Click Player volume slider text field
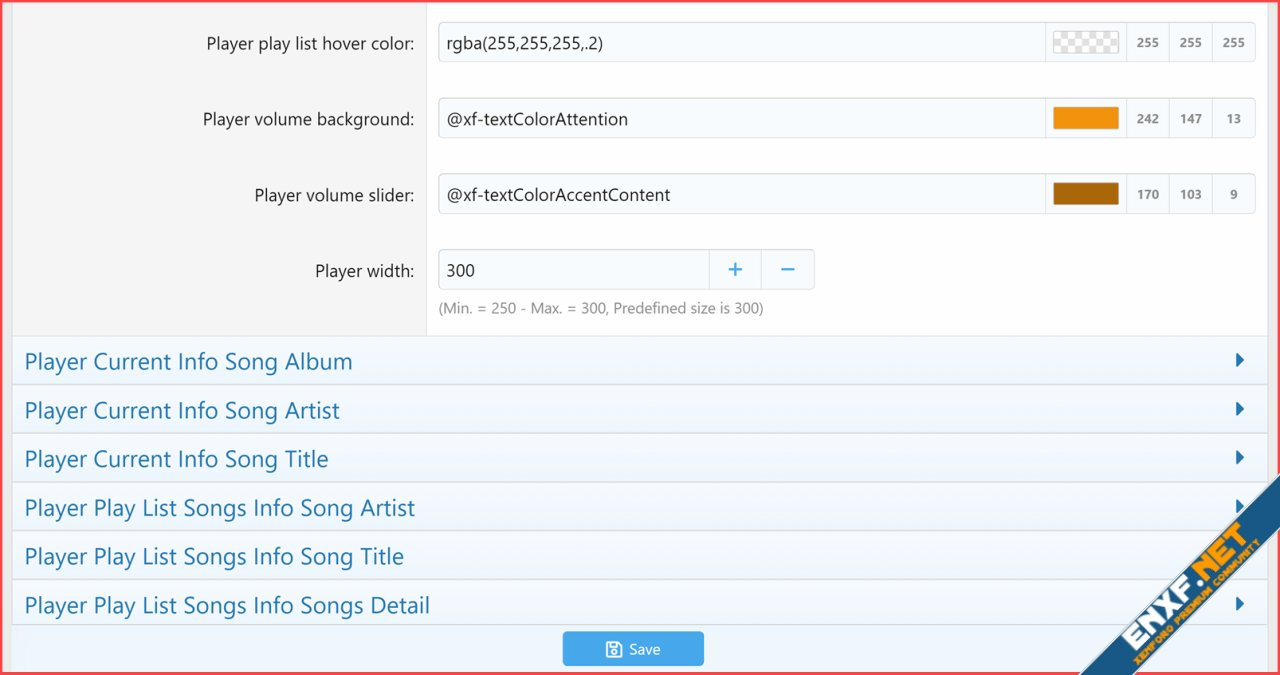The width and height of the screenshot is (1280, 675). click(x=742, y=195)
